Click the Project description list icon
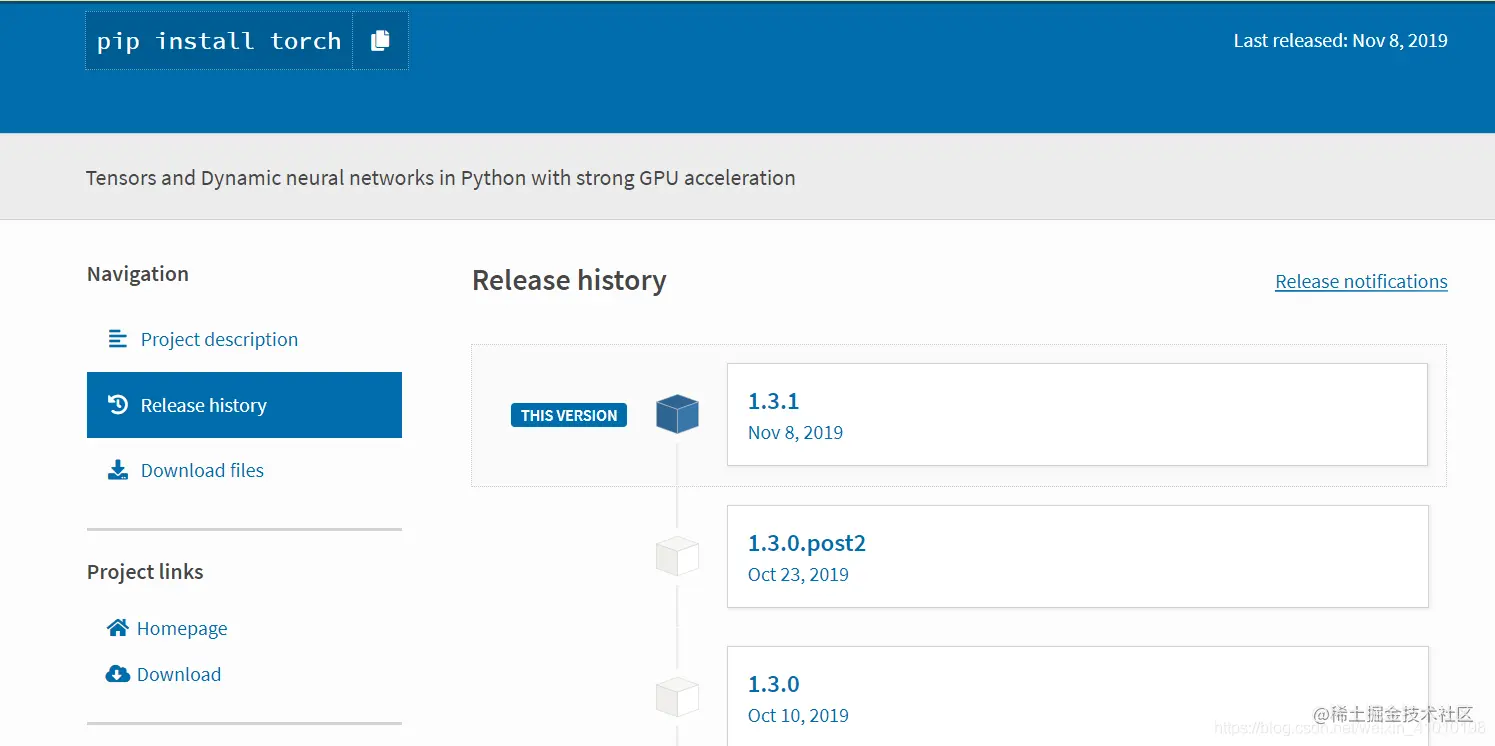This screenshot has width=1495, height=746. [118, 339]
